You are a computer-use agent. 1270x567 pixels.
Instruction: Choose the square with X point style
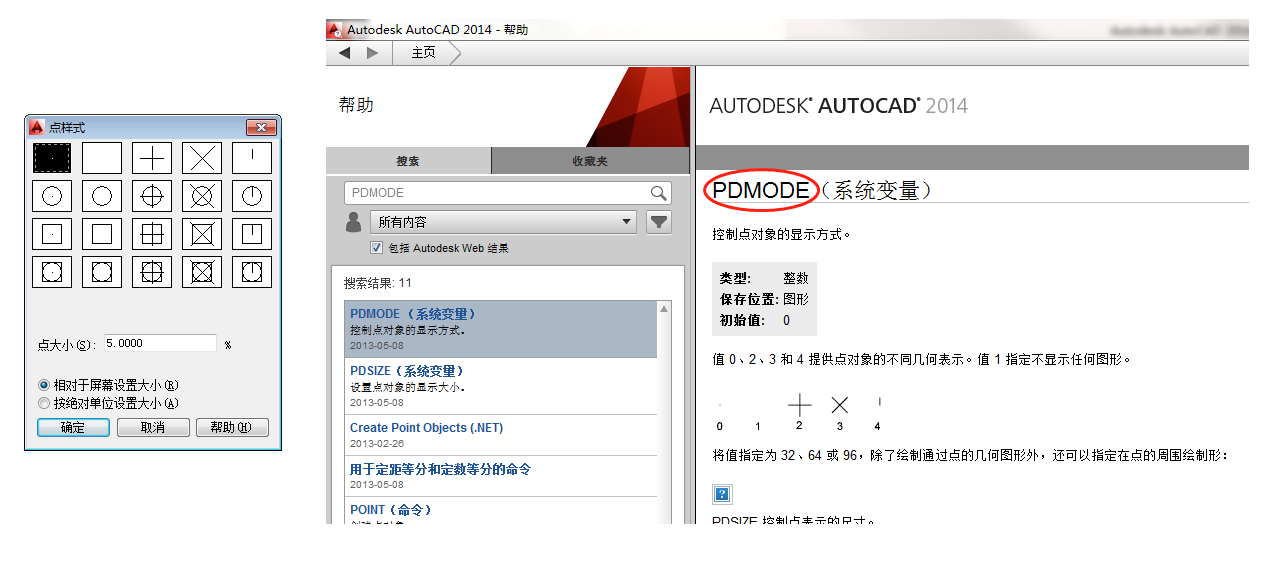click(x=202, y=234)
